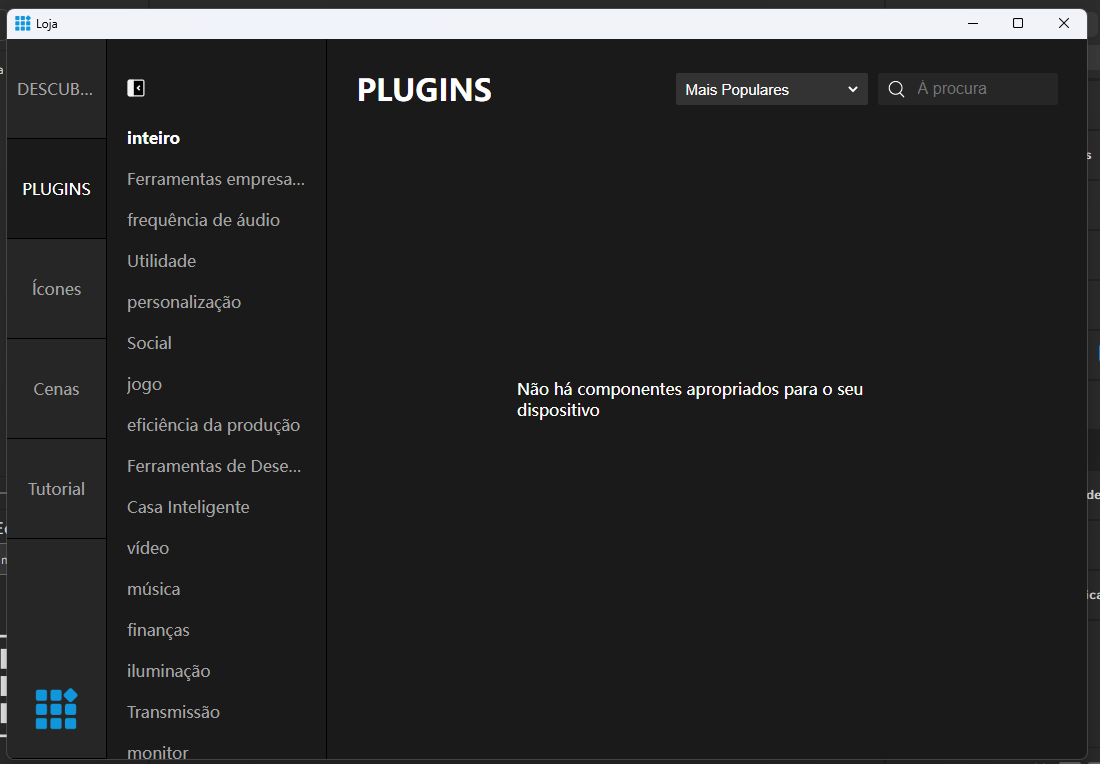Collapse the category panel with the arrow icon
This screenshot has height=764, width=1100.
[136, 88]
